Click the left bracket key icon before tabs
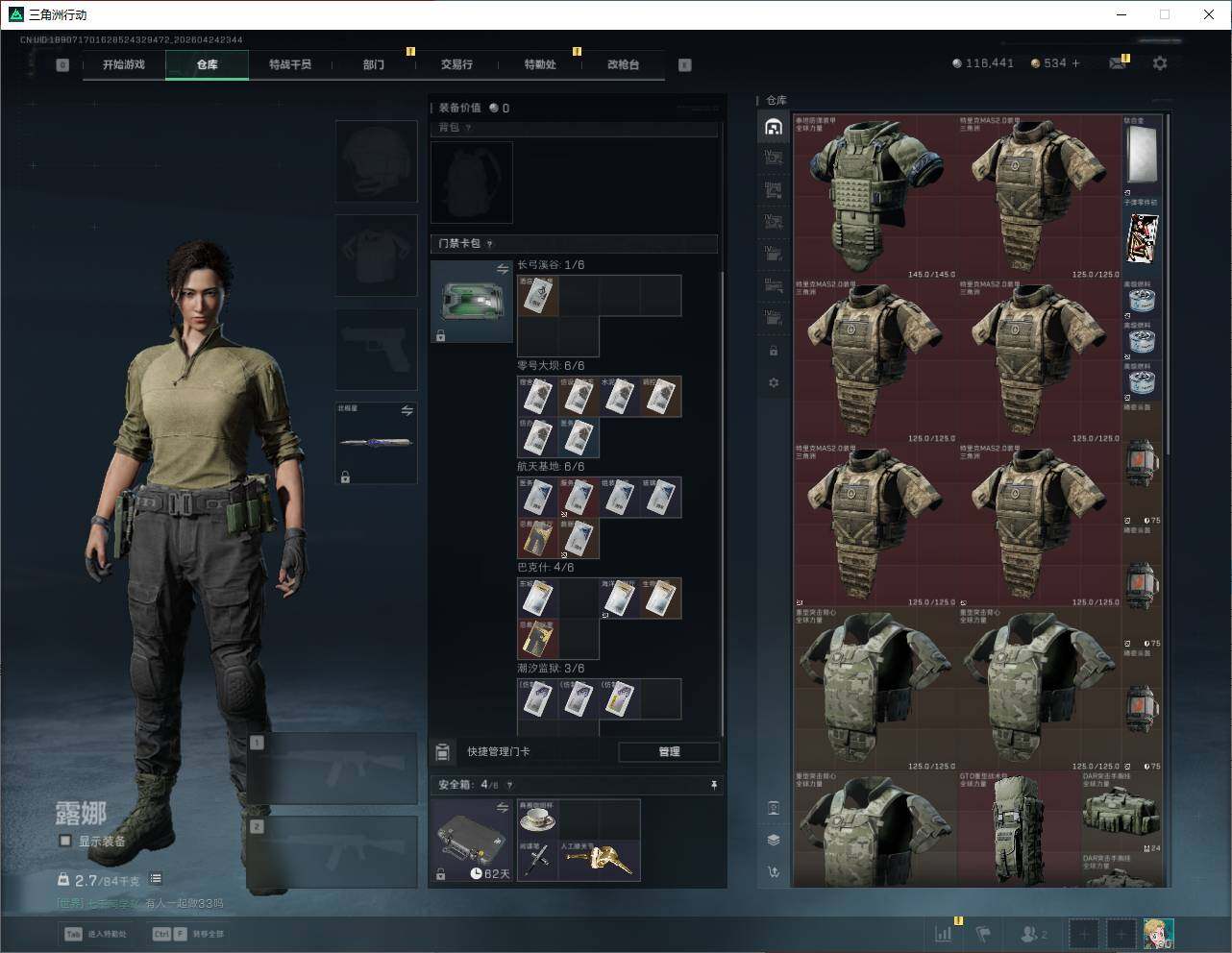1232x953 pixels. pyautogui.click(x=62, y=65)
